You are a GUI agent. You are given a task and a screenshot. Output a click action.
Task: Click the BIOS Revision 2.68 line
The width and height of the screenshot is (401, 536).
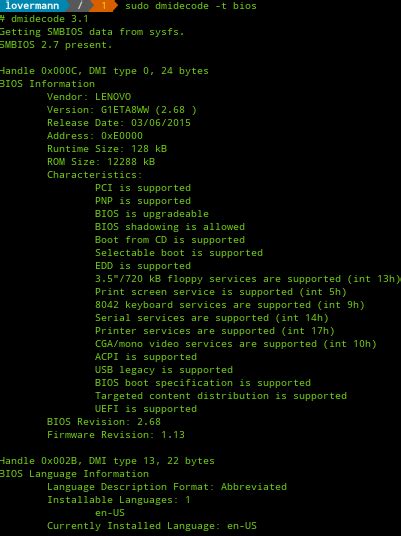[104, 421]
